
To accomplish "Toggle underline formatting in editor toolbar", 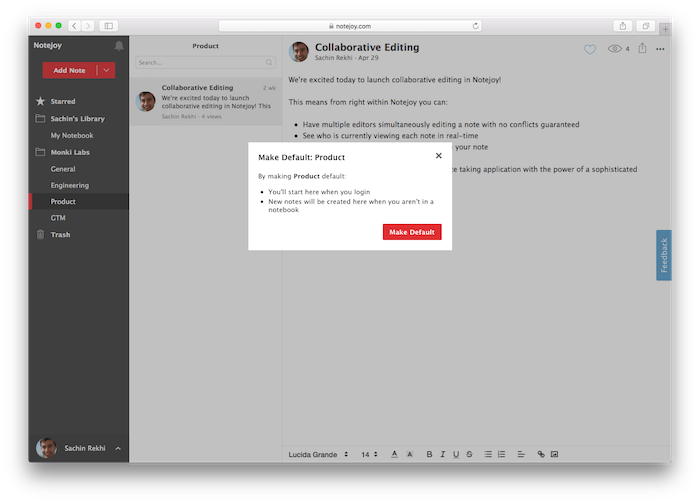I will click(x=455, y=454).
